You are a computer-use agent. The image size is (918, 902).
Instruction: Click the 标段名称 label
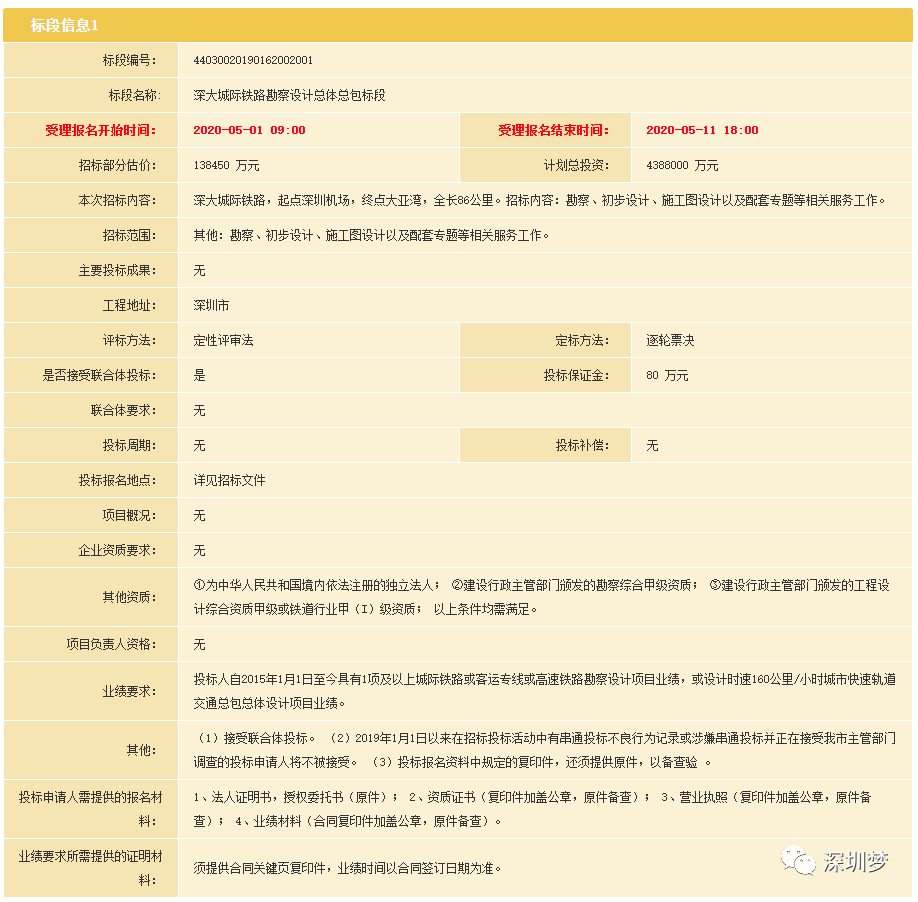coord(134,95)
